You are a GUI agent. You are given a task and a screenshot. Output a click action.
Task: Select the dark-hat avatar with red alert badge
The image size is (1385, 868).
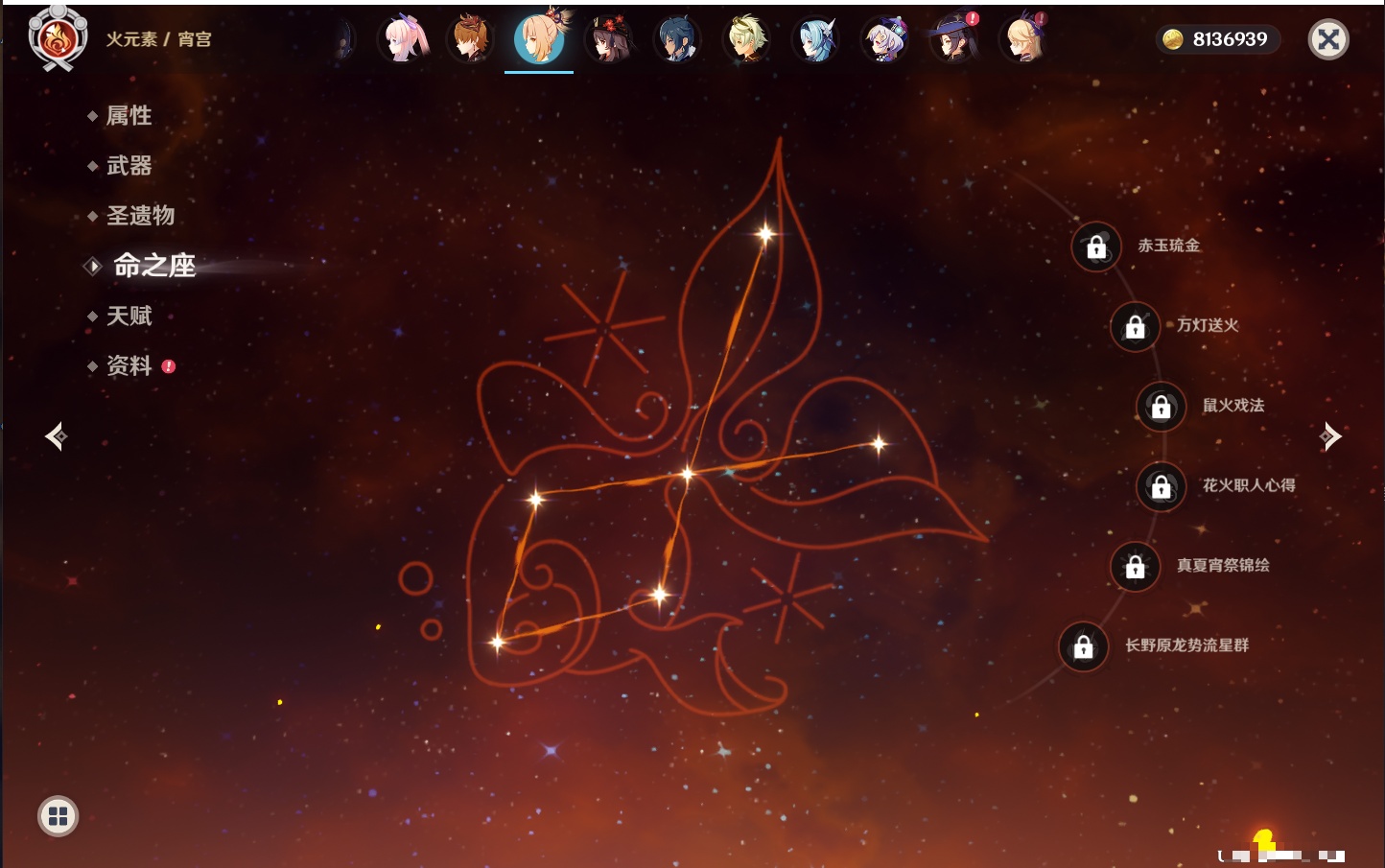(x=953, y=39)
